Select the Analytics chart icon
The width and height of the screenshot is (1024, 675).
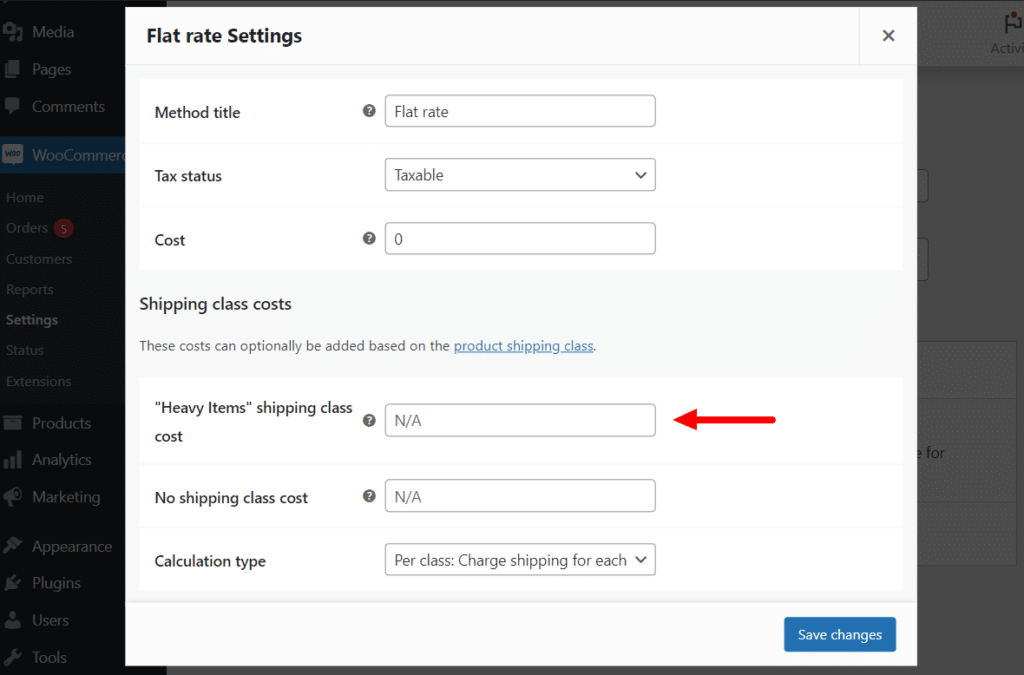14,459
